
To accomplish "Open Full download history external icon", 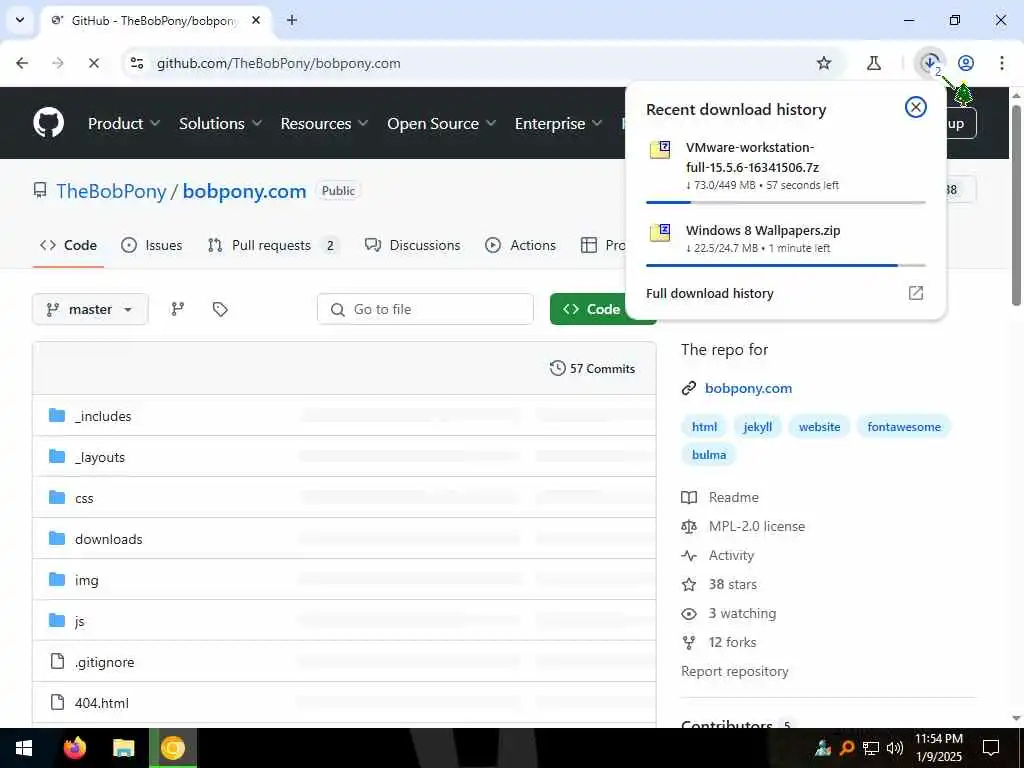I will tap(916, 293).
